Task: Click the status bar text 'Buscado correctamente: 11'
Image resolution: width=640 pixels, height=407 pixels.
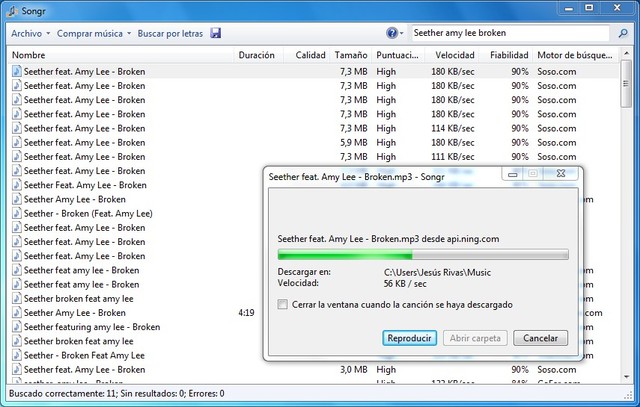Action: (62, 394)
